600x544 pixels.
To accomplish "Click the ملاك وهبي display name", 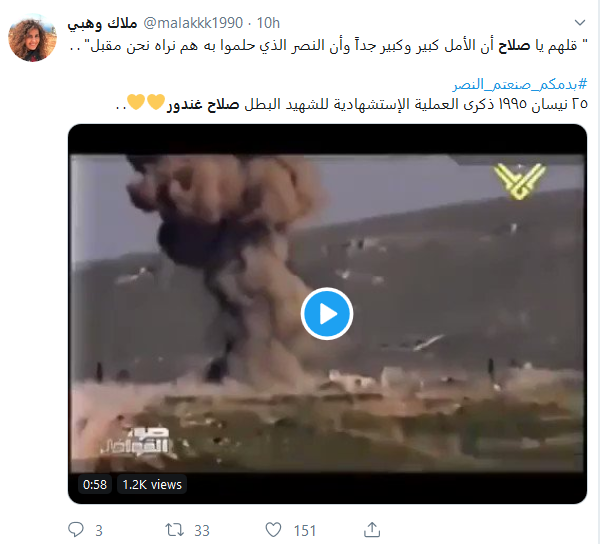I will point(102,23).
